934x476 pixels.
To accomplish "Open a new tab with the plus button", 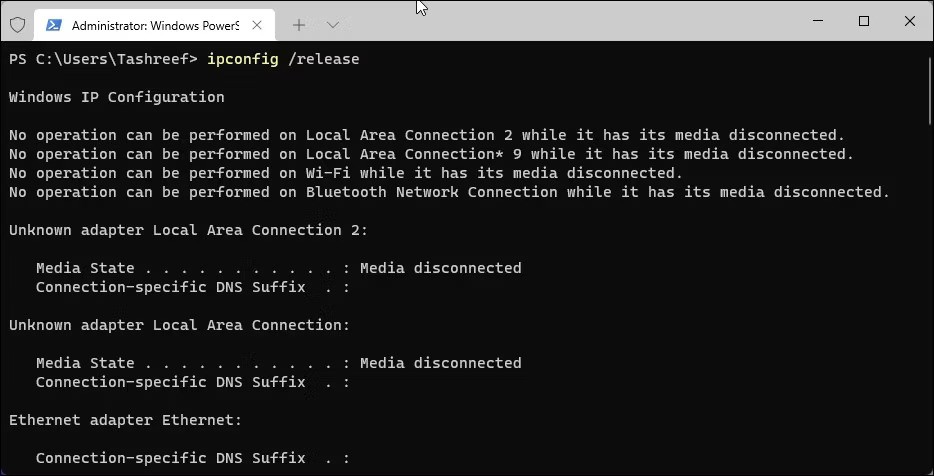I will (298, 25).
